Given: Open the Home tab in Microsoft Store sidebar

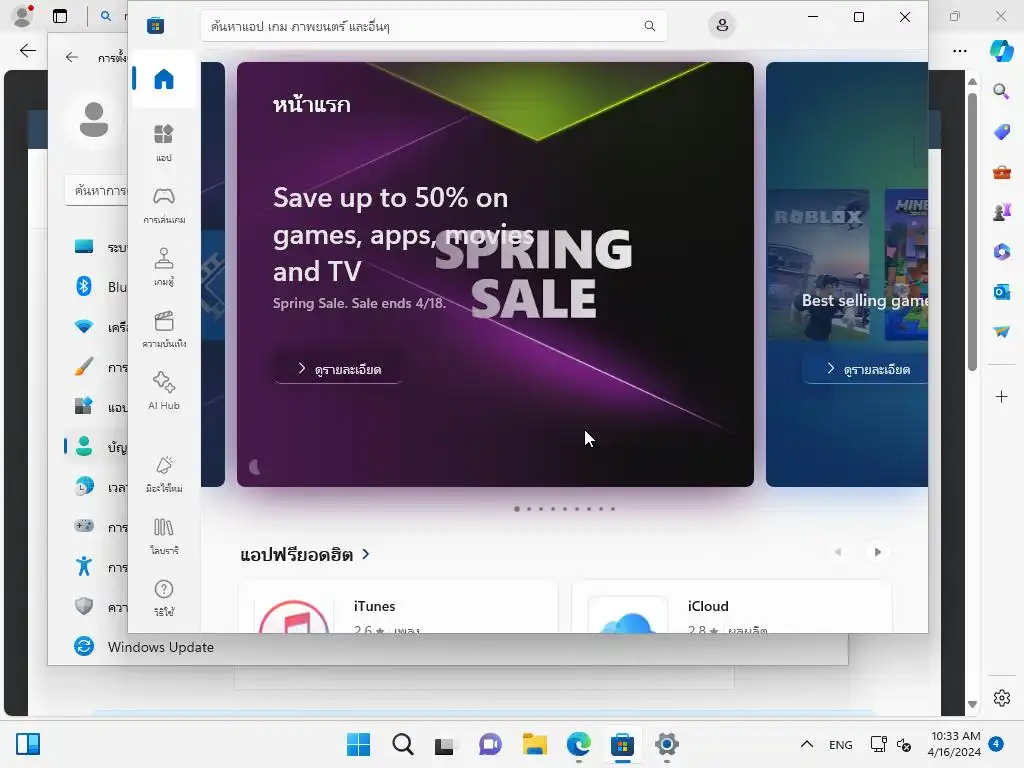Looking at the screenshot, I should pos(164,79).
